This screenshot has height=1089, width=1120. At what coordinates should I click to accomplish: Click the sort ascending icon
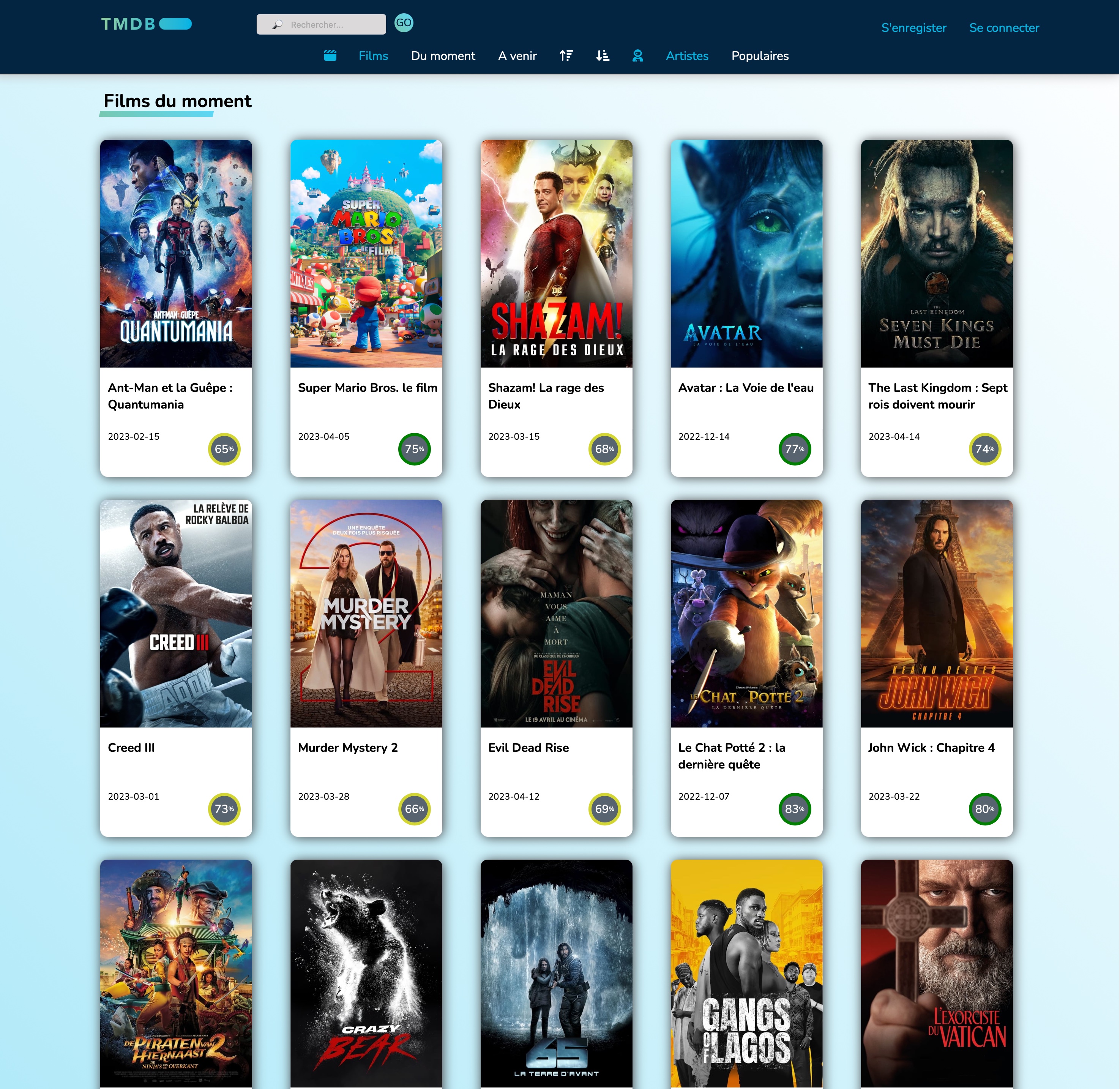click(x=566, y=55)
